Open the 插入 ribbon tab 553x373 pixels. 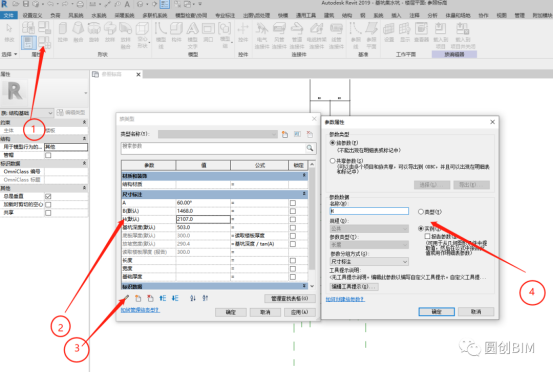click(396, 15)
